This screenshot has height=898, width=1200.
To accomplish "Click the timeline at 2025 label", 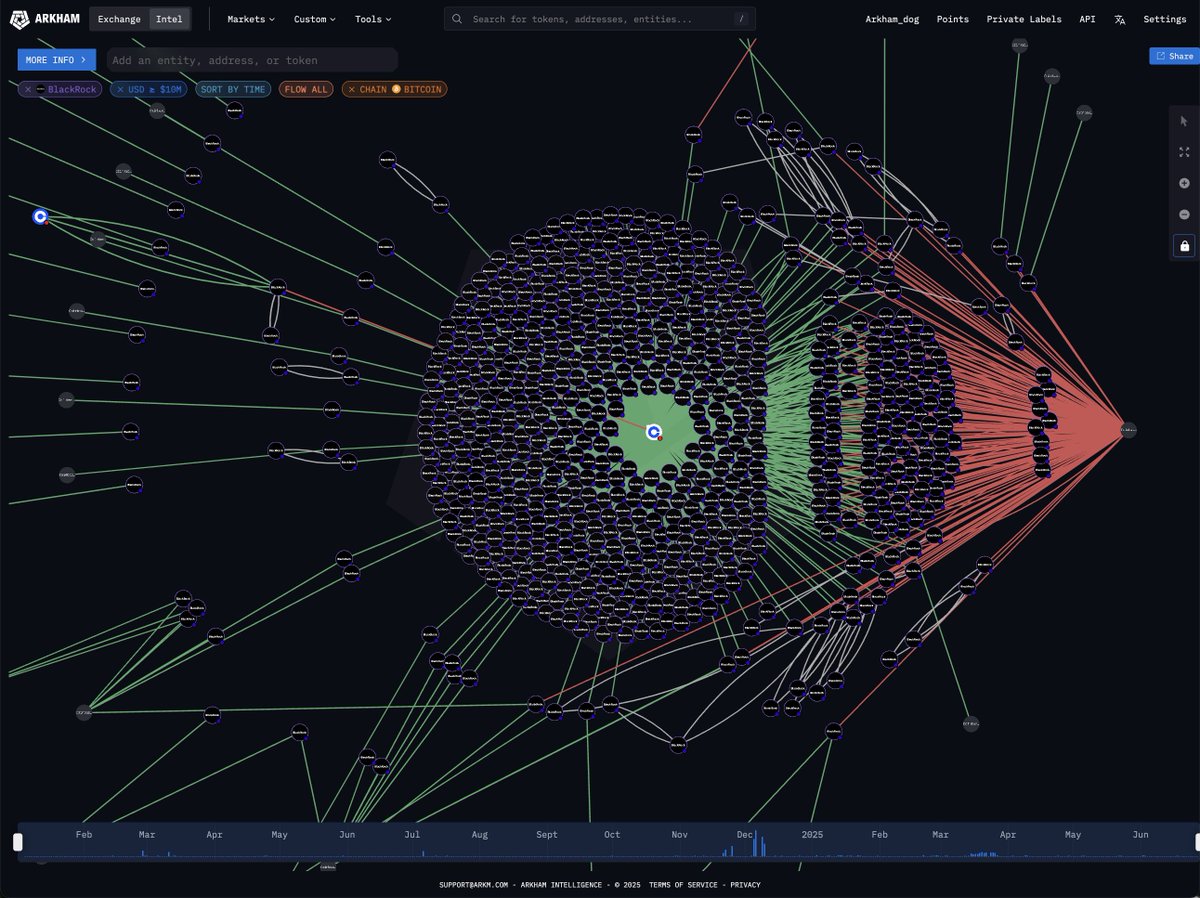I will pyautogui.click(x=812, y=834).
